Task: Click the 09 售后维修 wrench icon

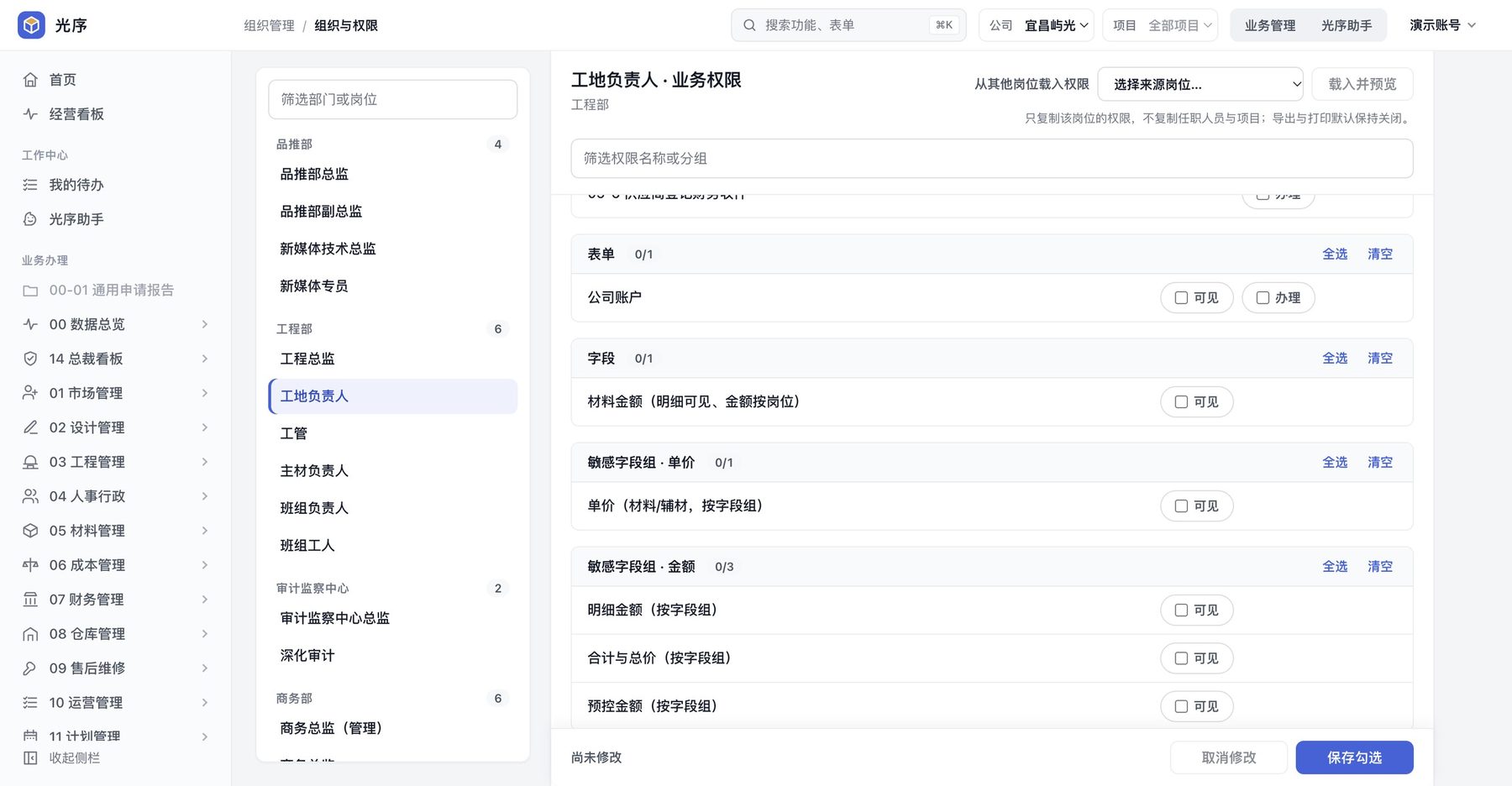Action: point(30,668)
